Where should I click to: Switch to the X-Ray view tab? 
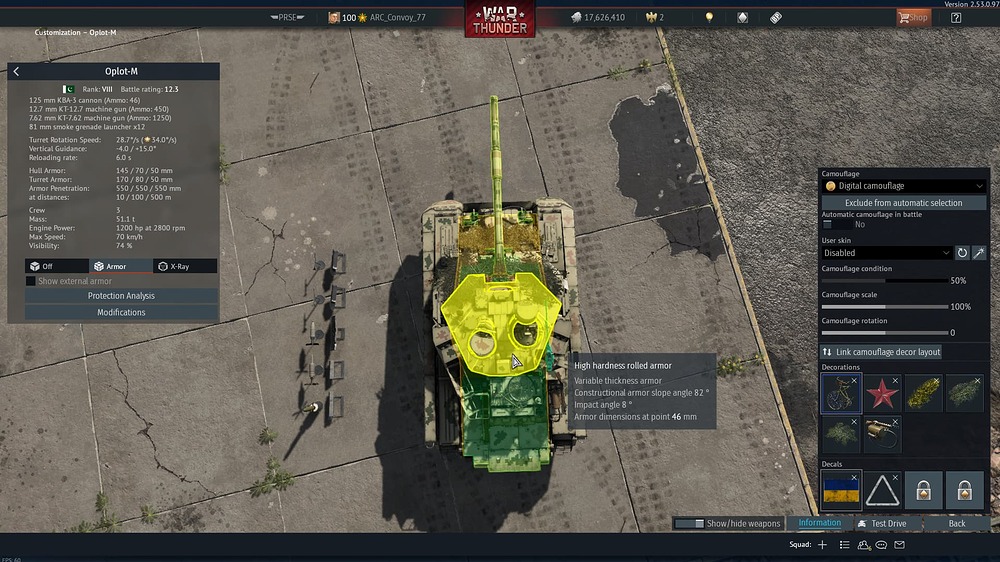184,266
